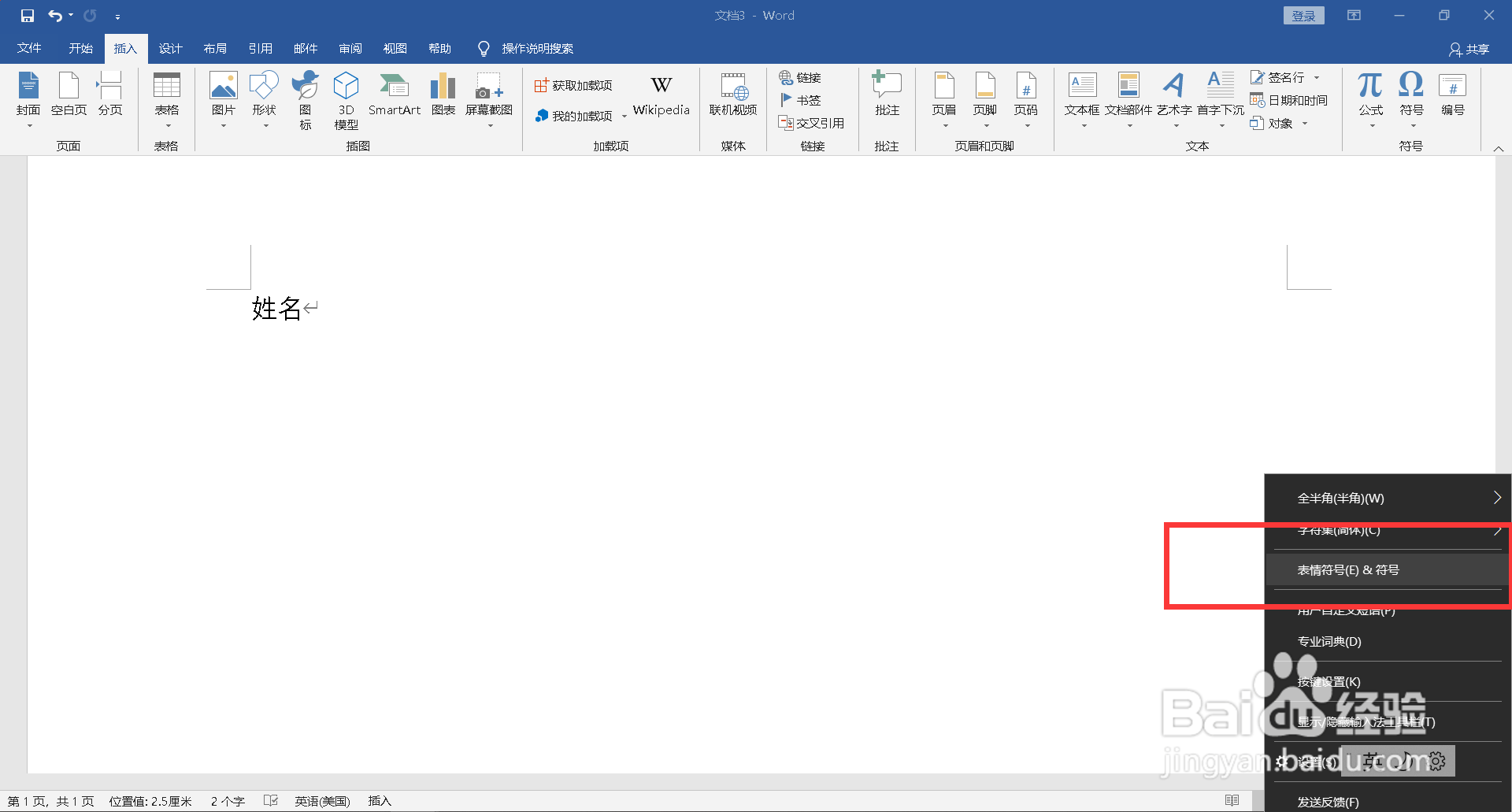
Task: Open Ribbon Display Options icon
Action: (1354, 15)
